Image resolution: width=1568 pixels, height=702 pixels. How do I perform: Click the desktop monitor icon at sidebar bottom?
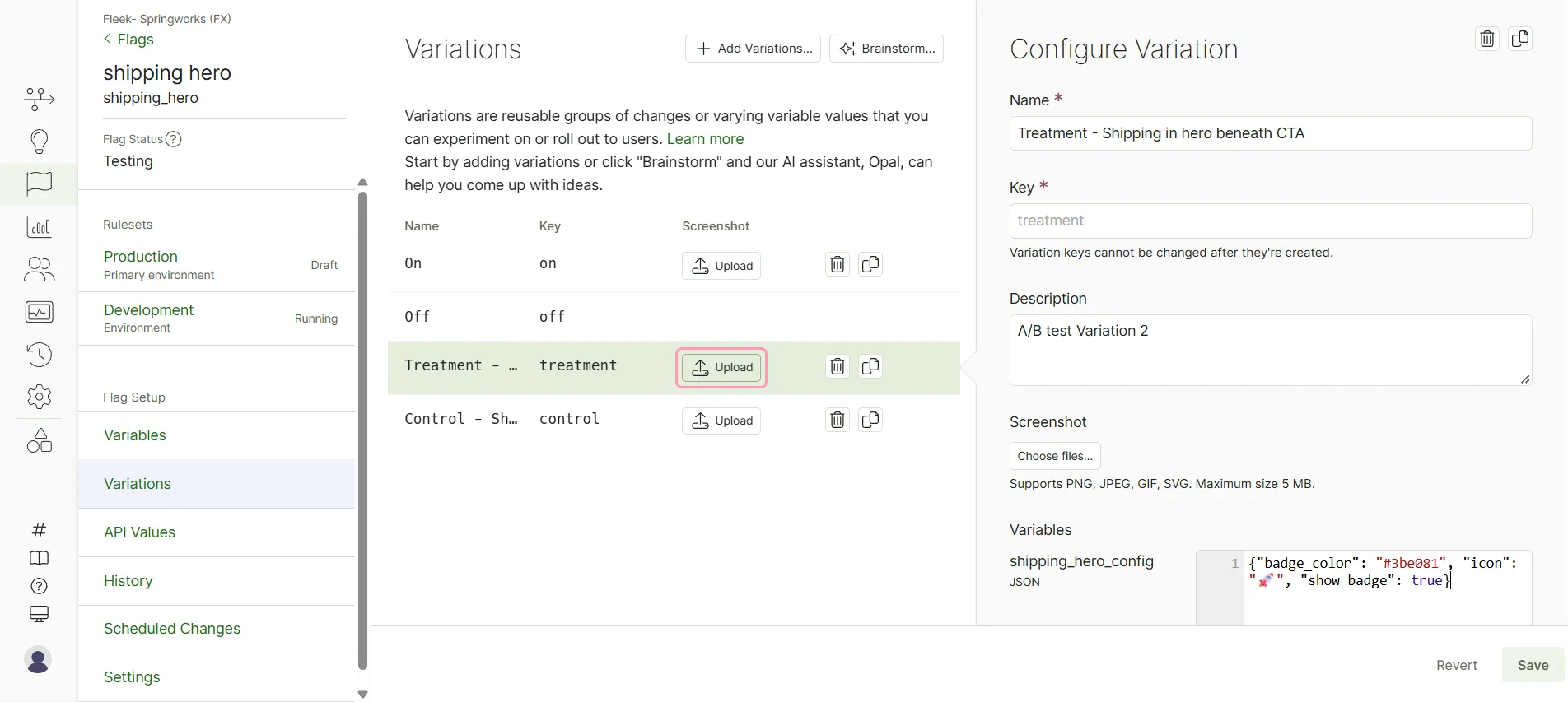39,614
